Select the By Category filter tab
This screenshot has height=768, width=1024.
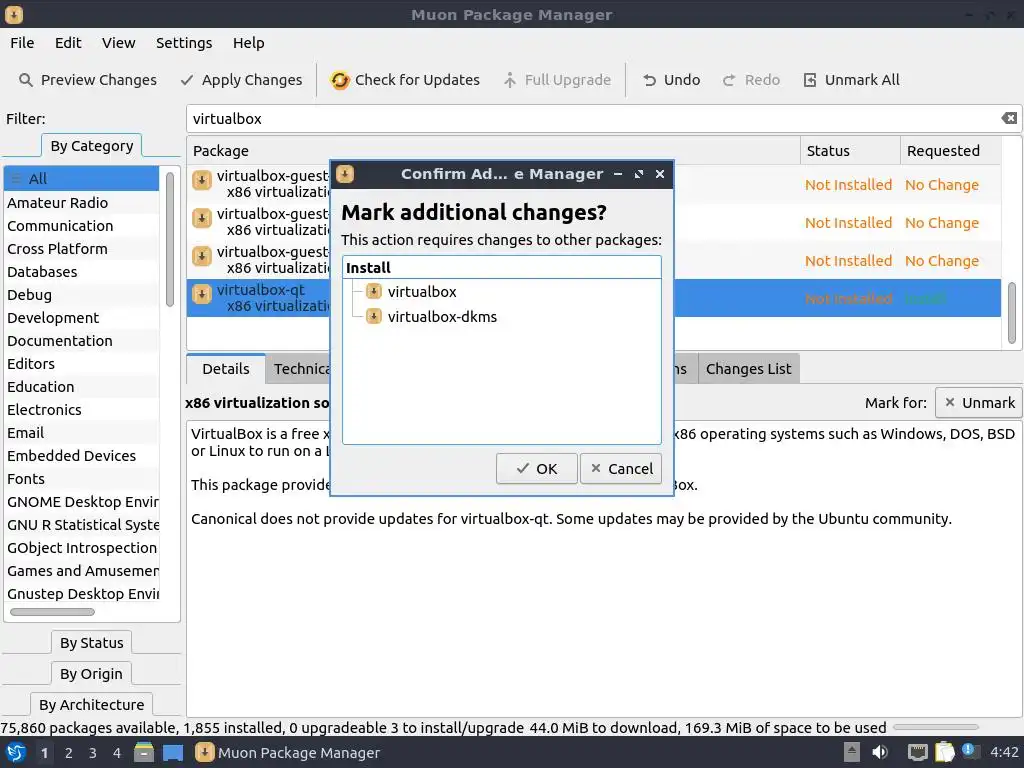tap(91, 146)
